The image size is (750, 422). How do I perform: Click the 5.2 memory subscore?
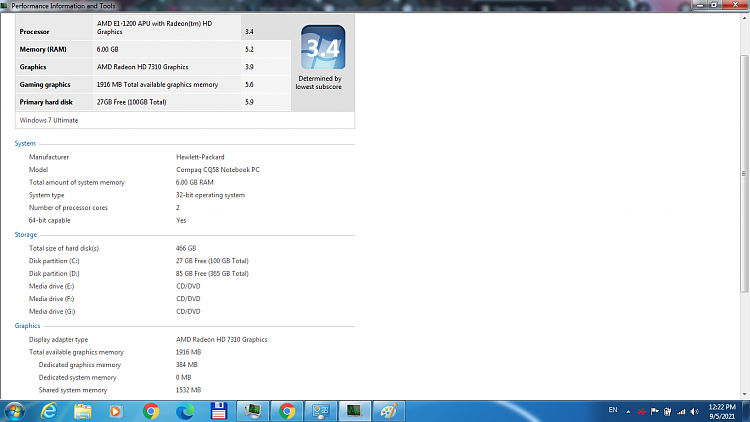pyautogui.click(x=249, y=49)
